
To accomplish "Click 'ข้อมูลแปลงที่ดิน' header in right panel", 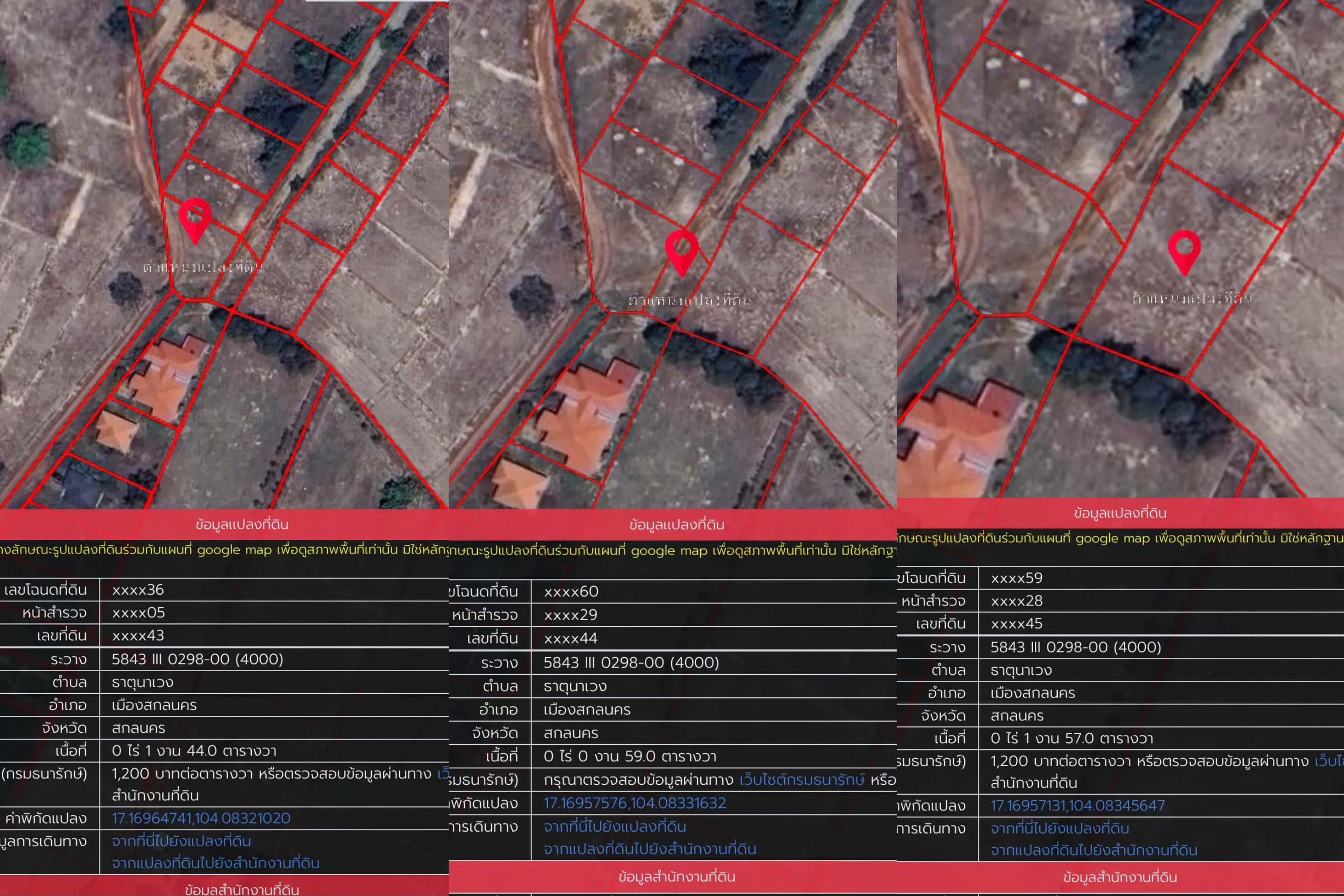I will (1120, 513).
